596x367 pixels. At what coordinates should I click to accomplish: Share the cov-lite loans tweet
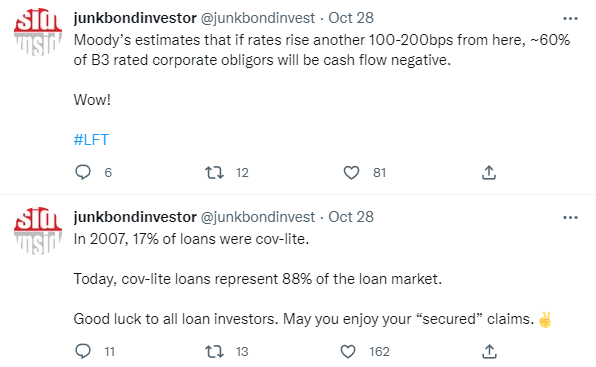(489, 352)
